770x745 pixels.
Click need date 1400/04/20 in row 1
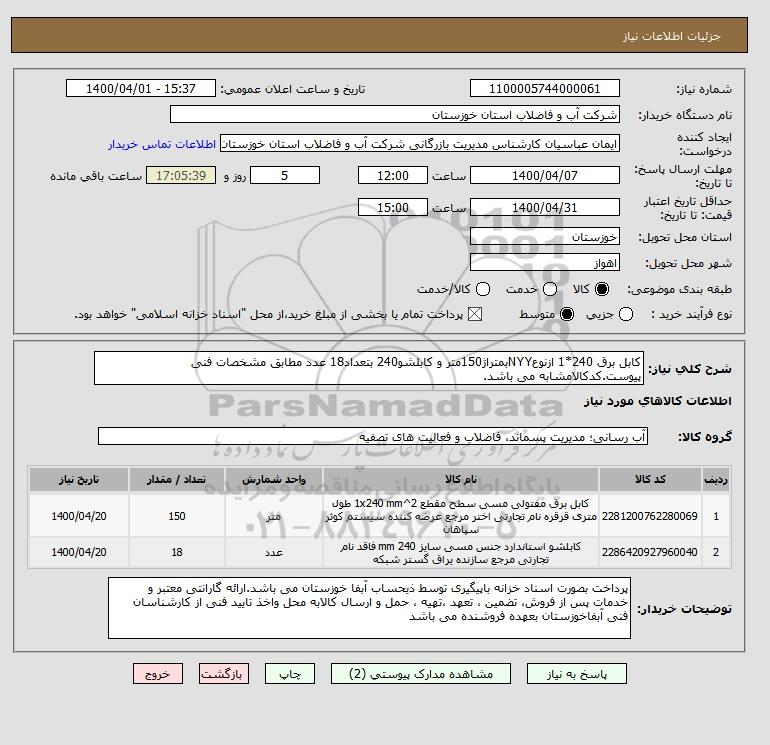(x=79, y=516)
